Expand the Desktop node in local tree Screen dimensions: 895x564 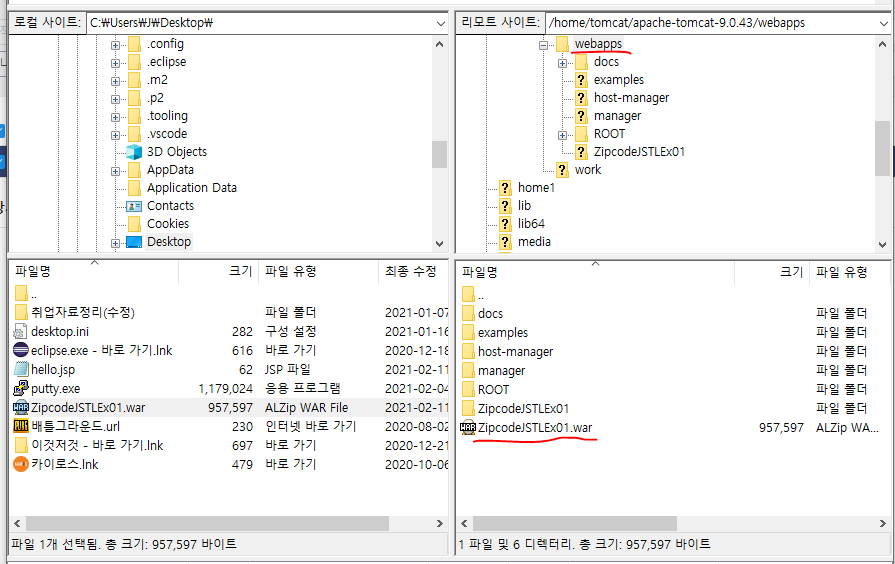pos(115,243)
